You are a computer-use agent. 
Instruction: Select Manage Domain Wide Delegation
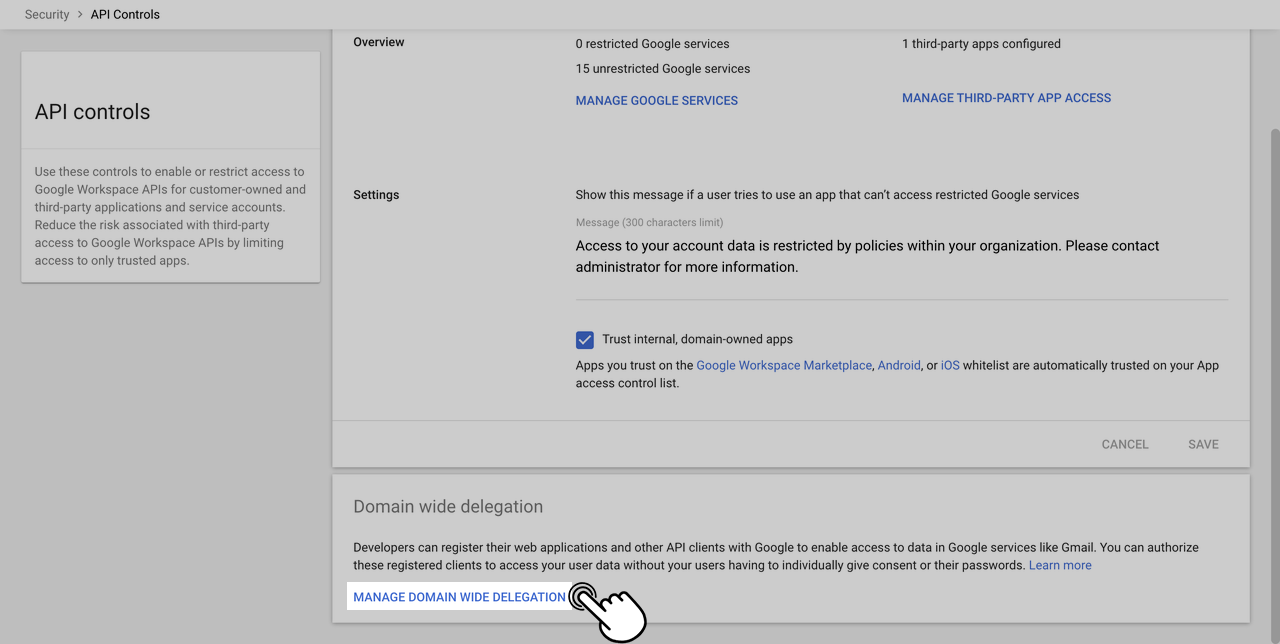click(459, 597)
